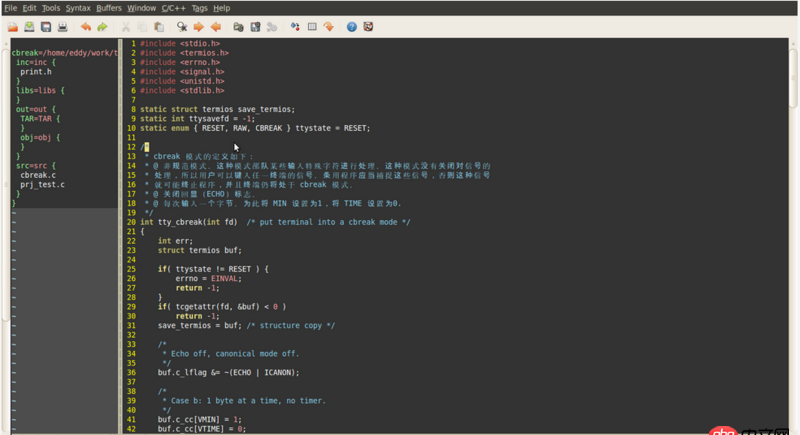Collapse the obj=obj project fold
This screenshot has width=800, height=435.
[x=40, y=138]
